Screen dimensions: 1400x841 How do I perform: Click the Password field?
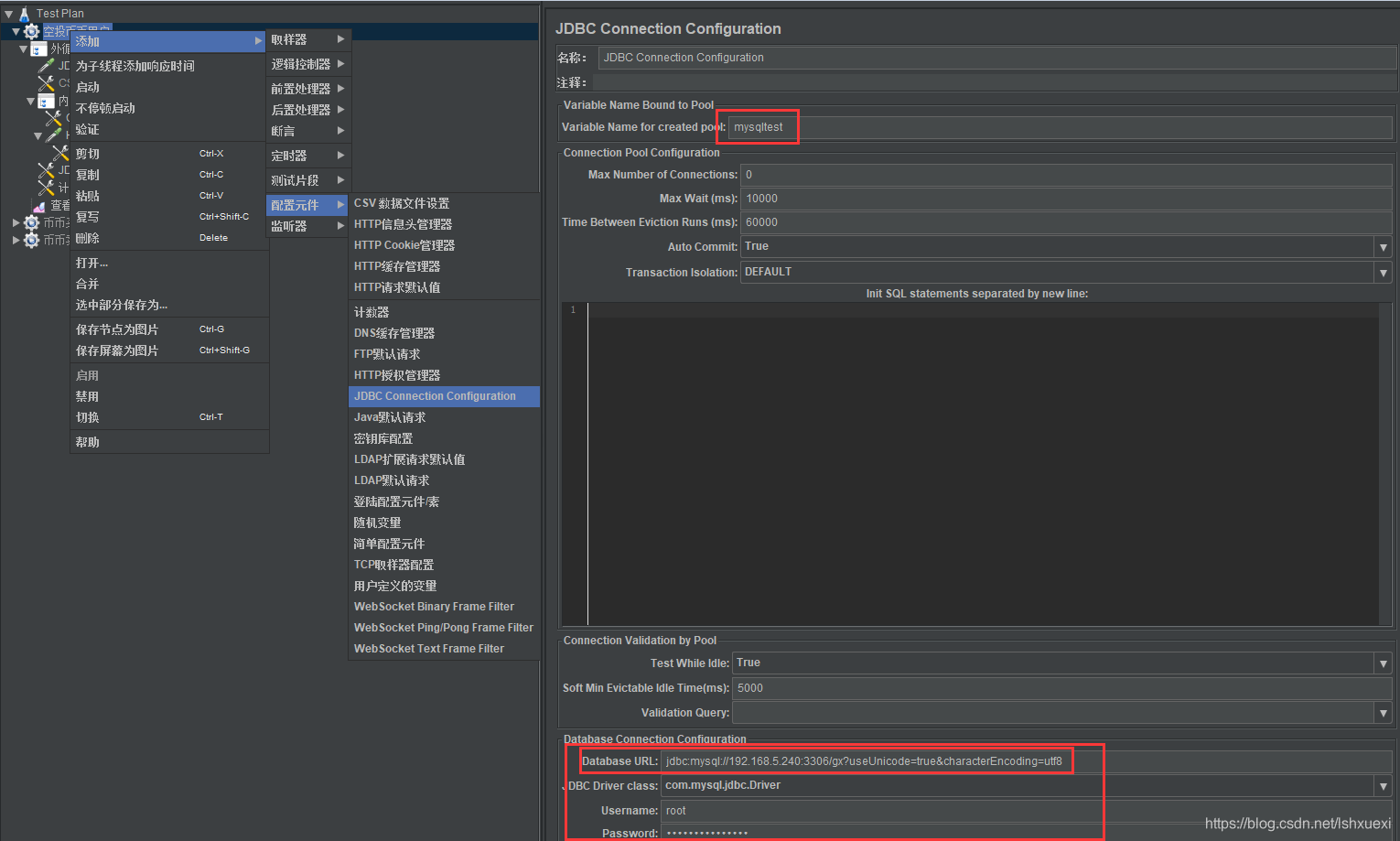(1027, 833)
